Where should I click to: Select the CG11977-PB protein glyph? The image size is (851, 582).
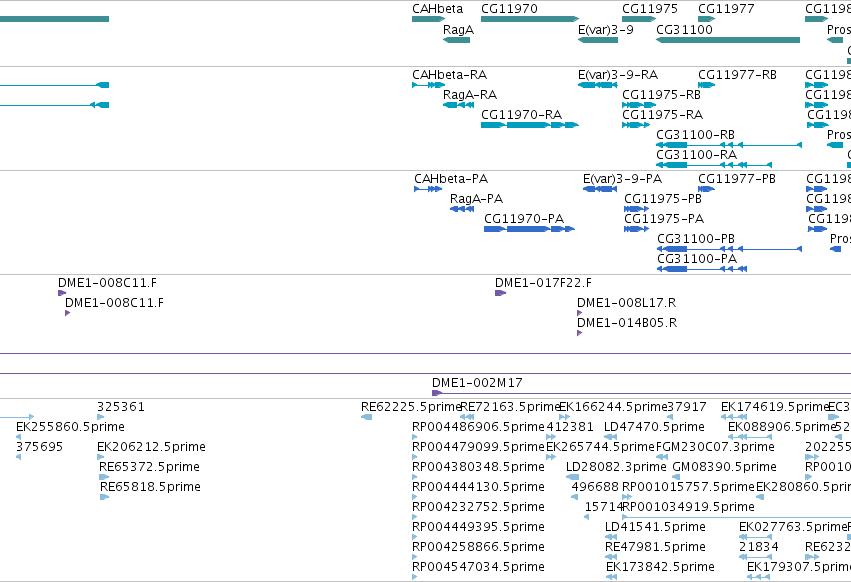click(706, 189)
